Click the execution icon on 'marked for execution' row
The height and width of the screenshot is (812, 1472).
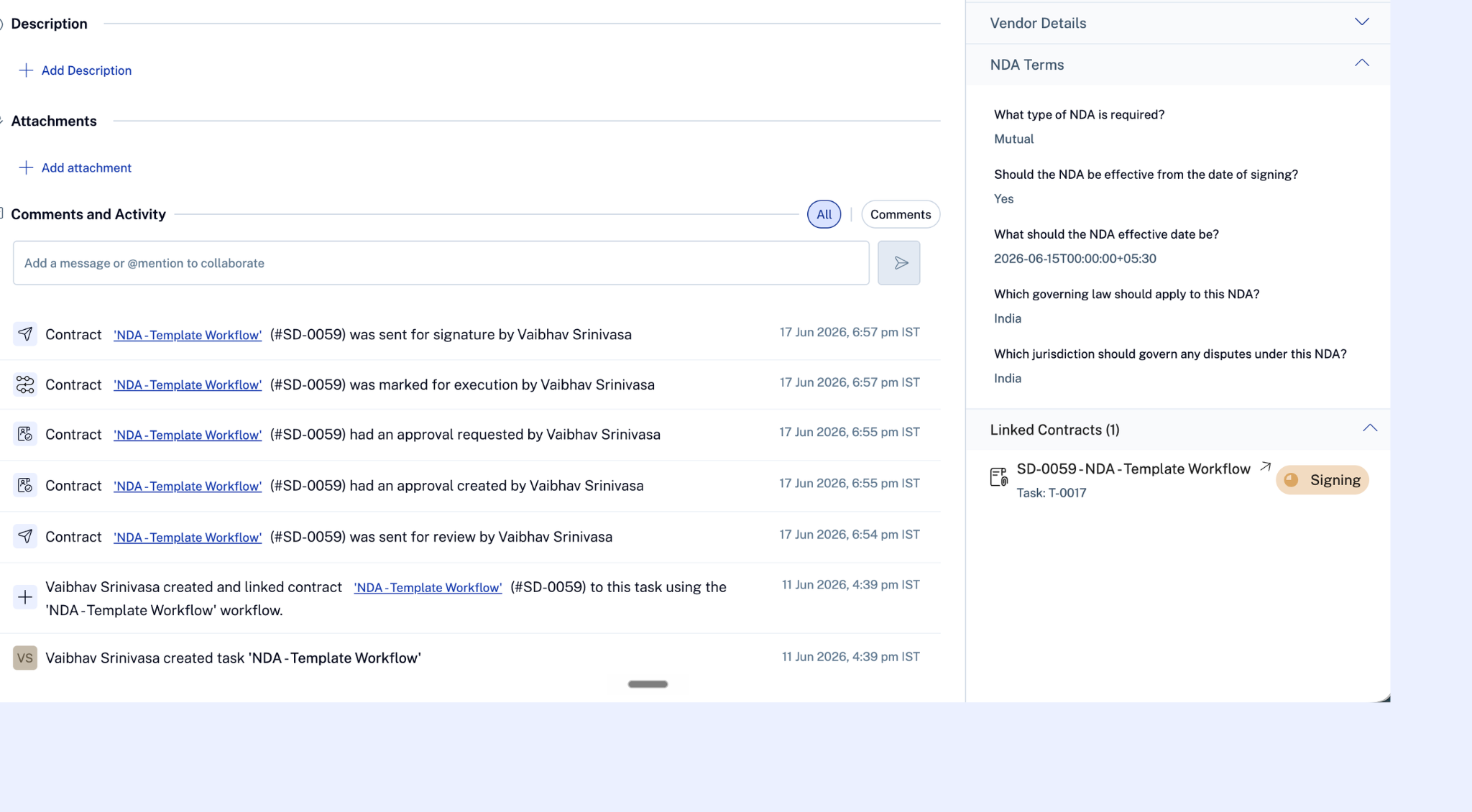coord(25,384)
